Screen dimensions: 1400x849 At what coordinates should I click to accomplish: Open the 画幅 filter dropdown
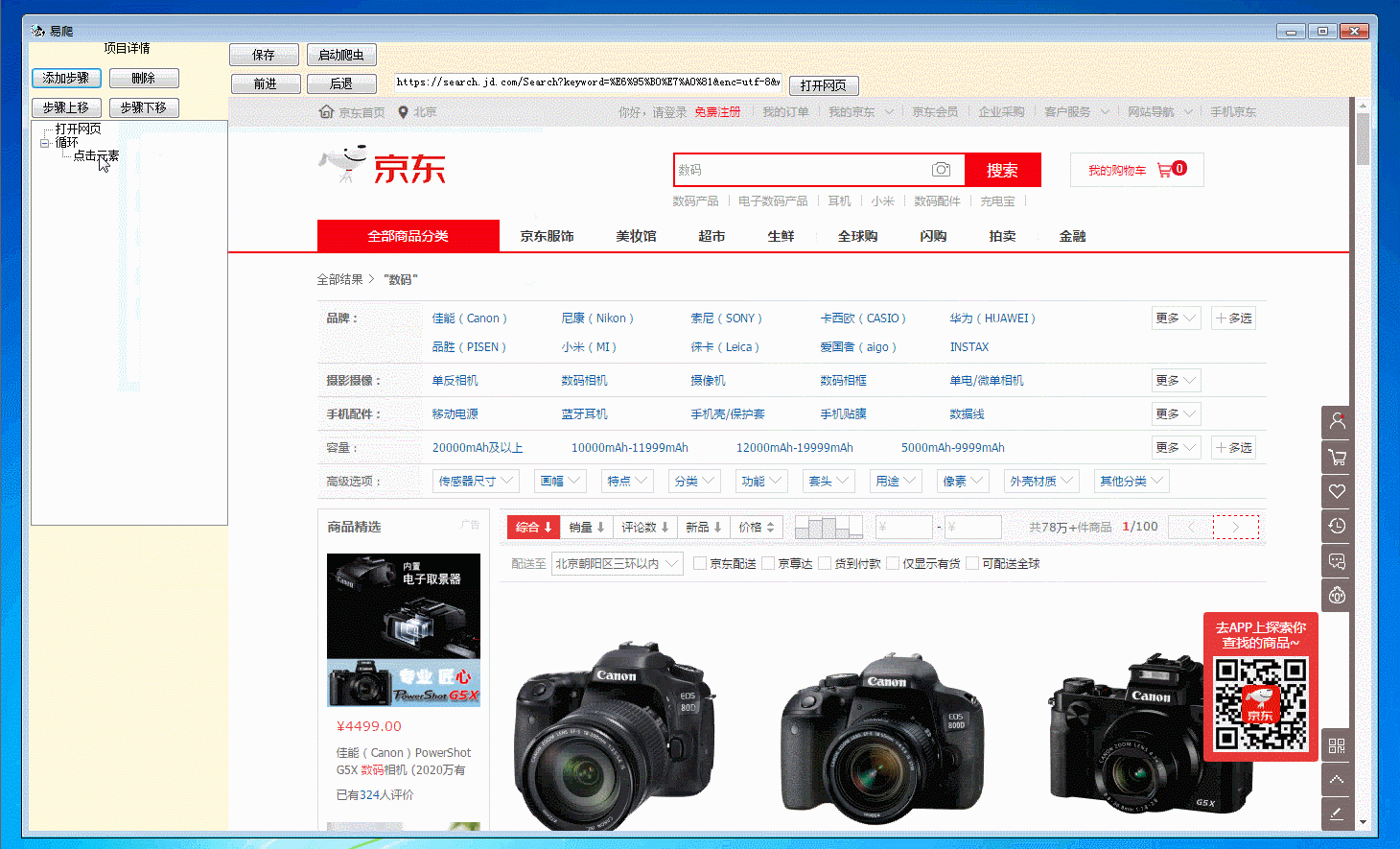pyautogui.click(x=560, y=481)
